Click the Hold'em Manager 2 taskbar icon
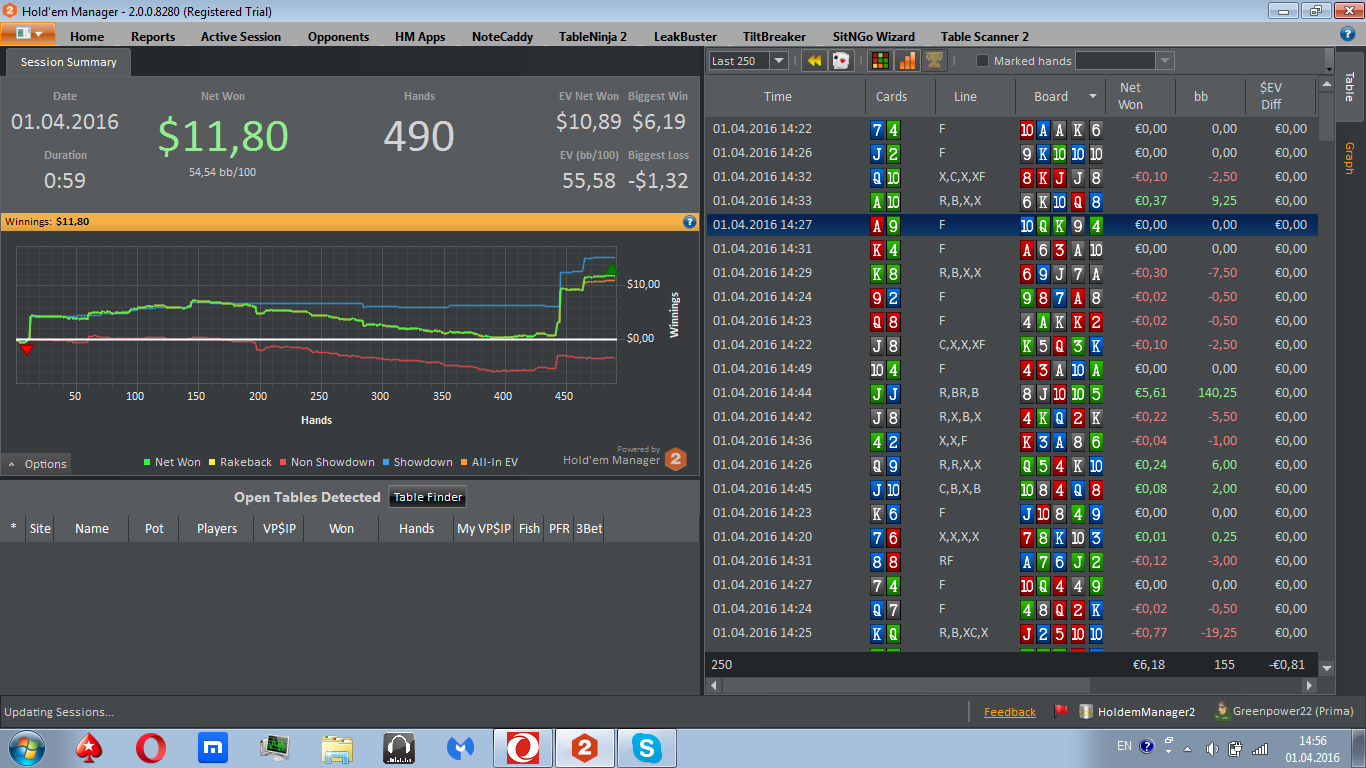This screenshot has height=768, width=1366. click(x=585, y=747)
